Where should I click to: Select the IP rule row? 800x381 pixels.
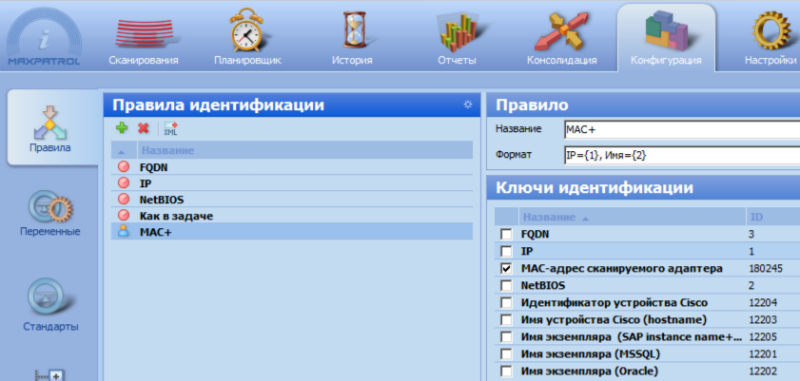pos(292,183)
